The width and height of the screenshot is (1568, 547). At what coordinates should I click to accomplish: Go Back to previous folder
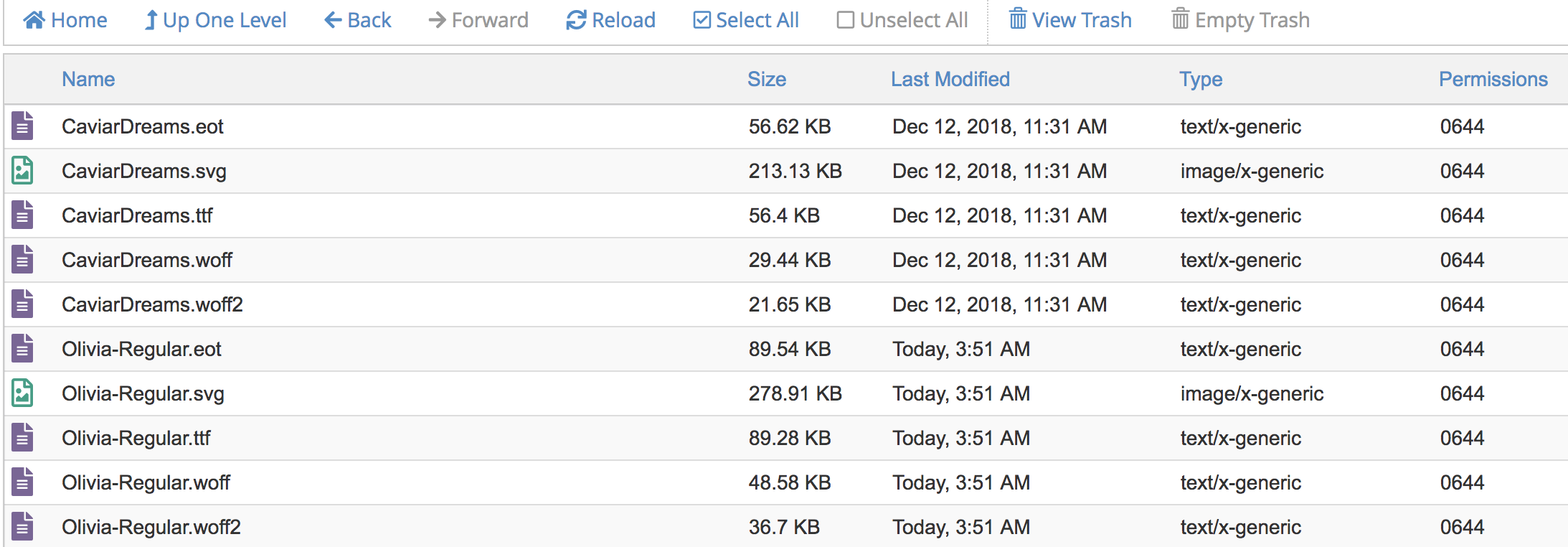click(x=358, y=20)
